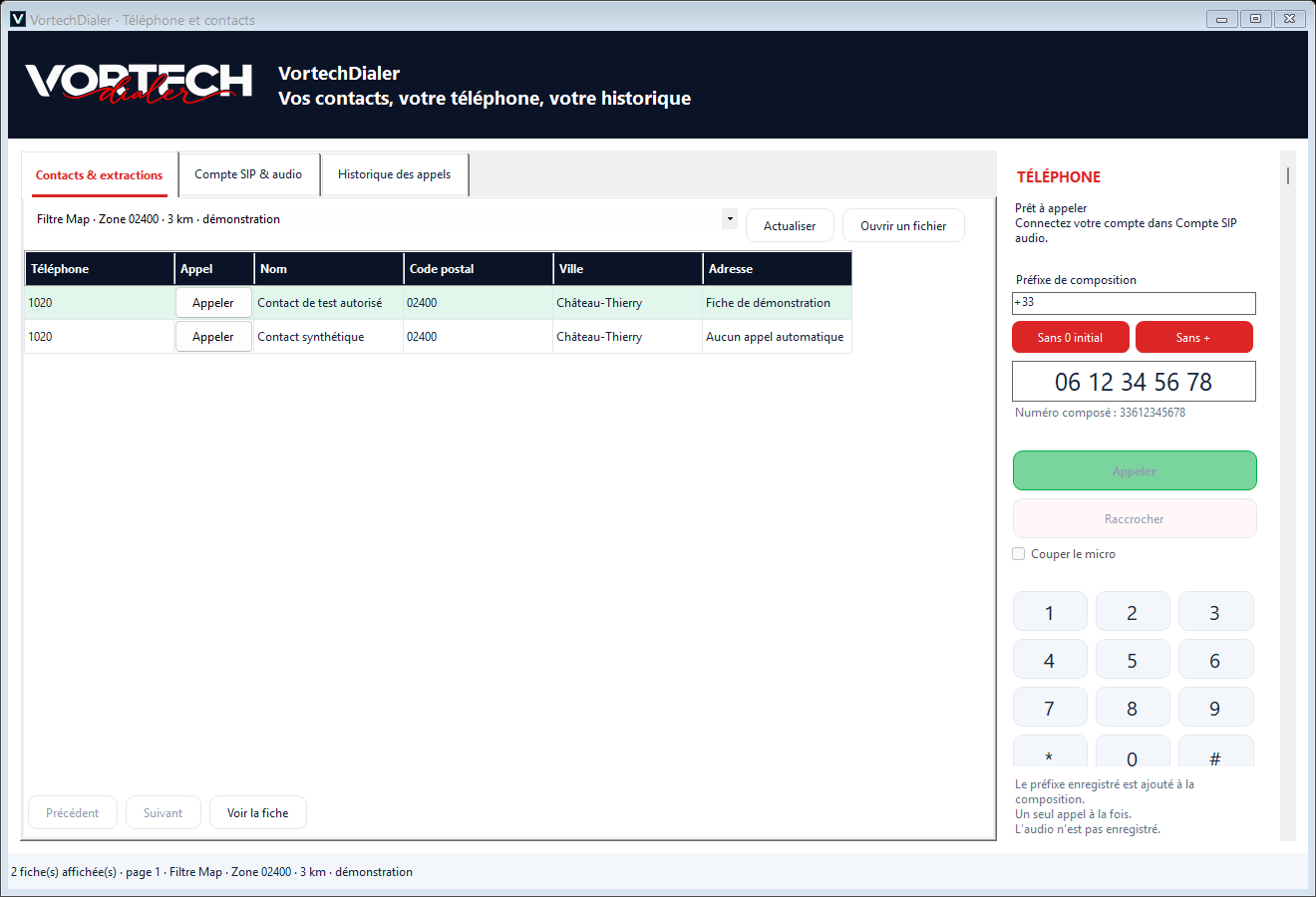
Task: Click the VortechDialer app icon in title bar
Action: [x=18, y=19]
